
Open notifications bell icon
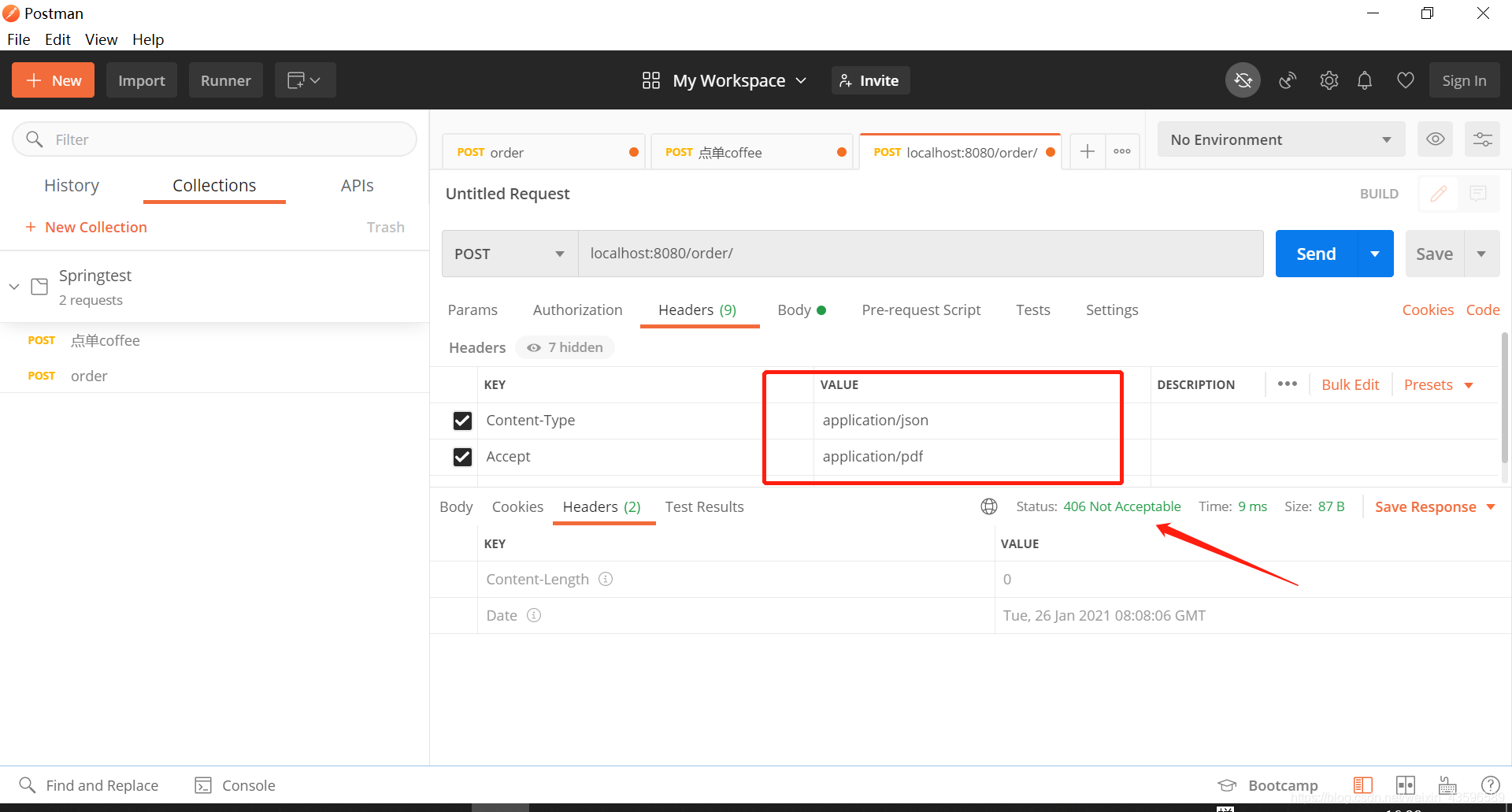1365,80
